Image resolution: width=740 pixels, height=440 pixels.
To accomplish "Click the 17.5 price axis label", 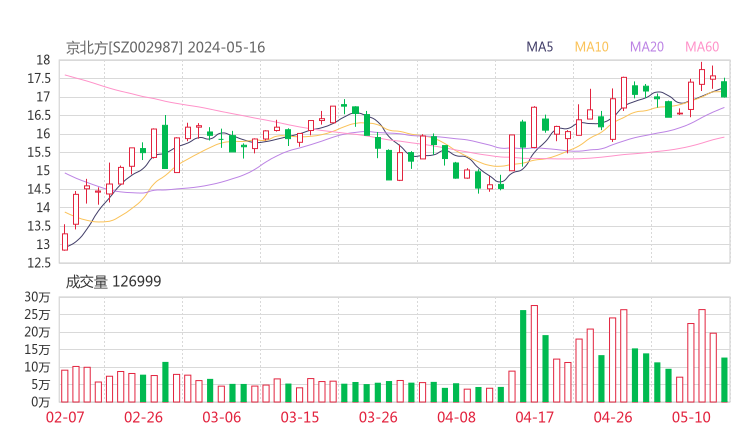I will (x=39, y=78).
